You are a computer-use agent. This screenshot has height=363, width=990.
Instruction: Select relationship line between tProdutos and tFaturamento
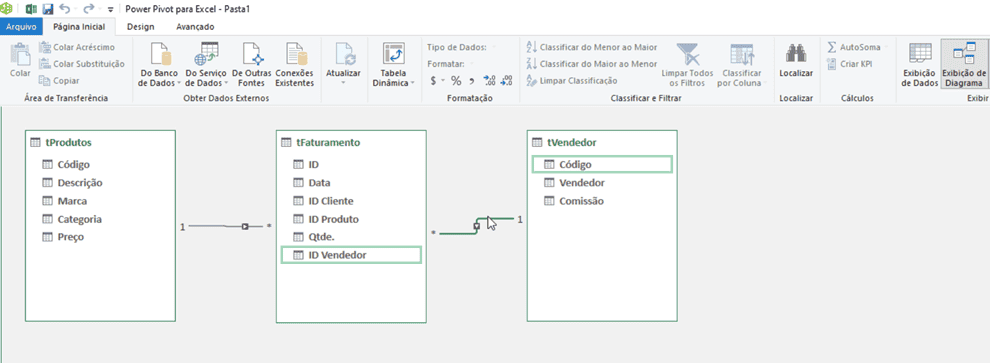point(226,227)
